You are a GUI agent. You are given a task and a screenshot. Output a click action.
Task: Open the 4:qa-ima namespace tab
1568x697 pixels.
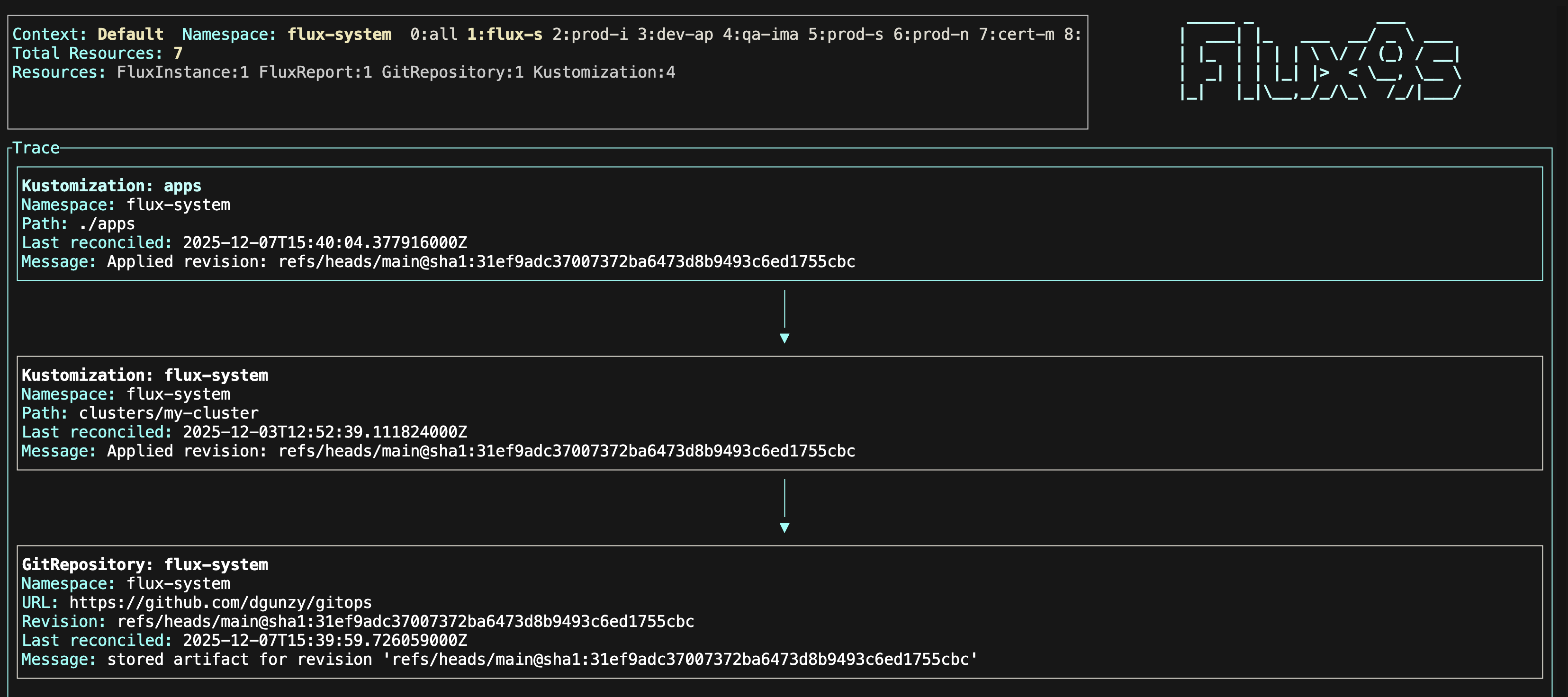pos(760,34)
